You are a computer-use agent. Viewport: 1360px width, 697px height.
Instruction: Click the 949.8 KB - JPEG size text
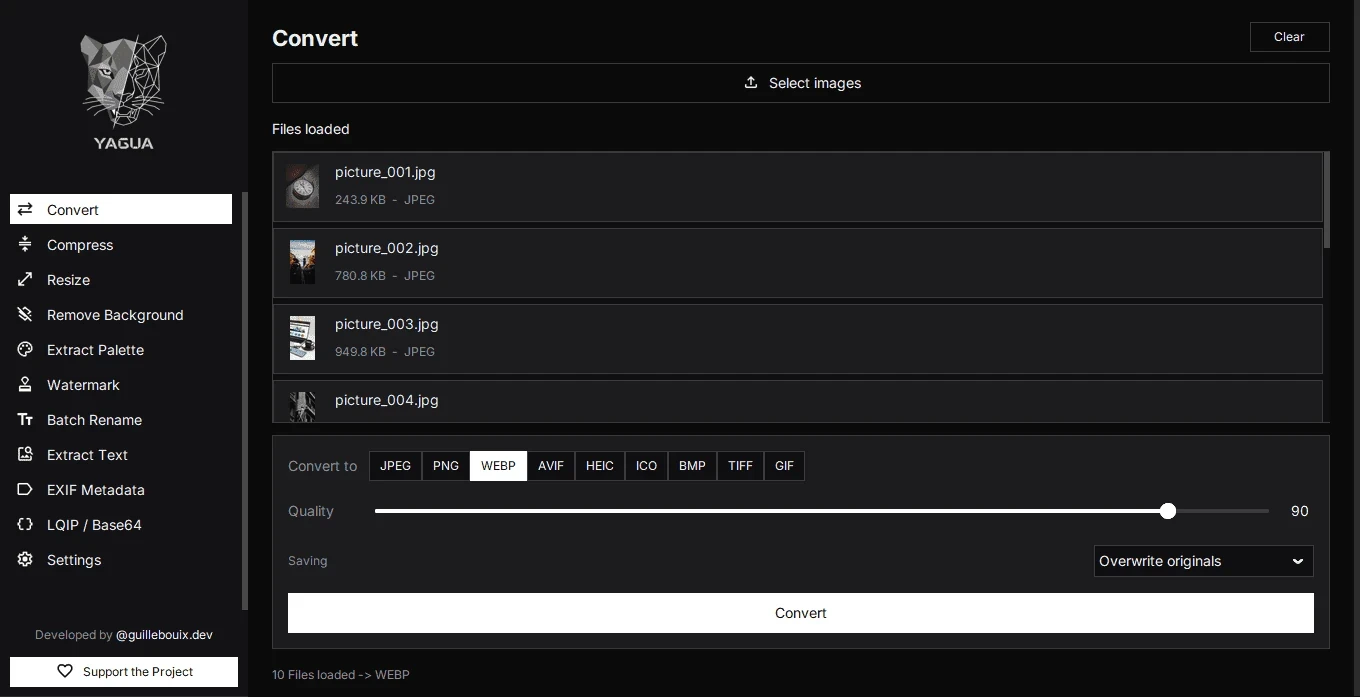click(385, 352)
